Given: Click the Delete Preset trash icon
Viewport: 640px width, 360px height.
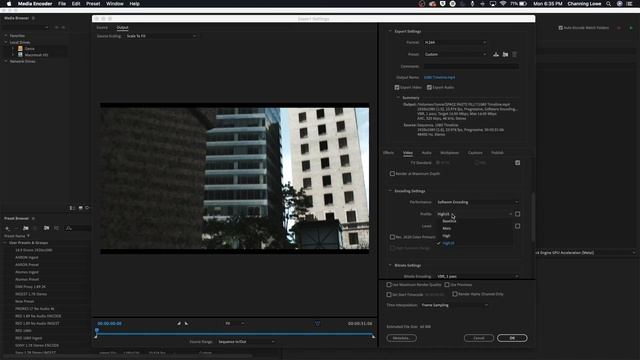Looking at the screenshot, I should [515, 54].
